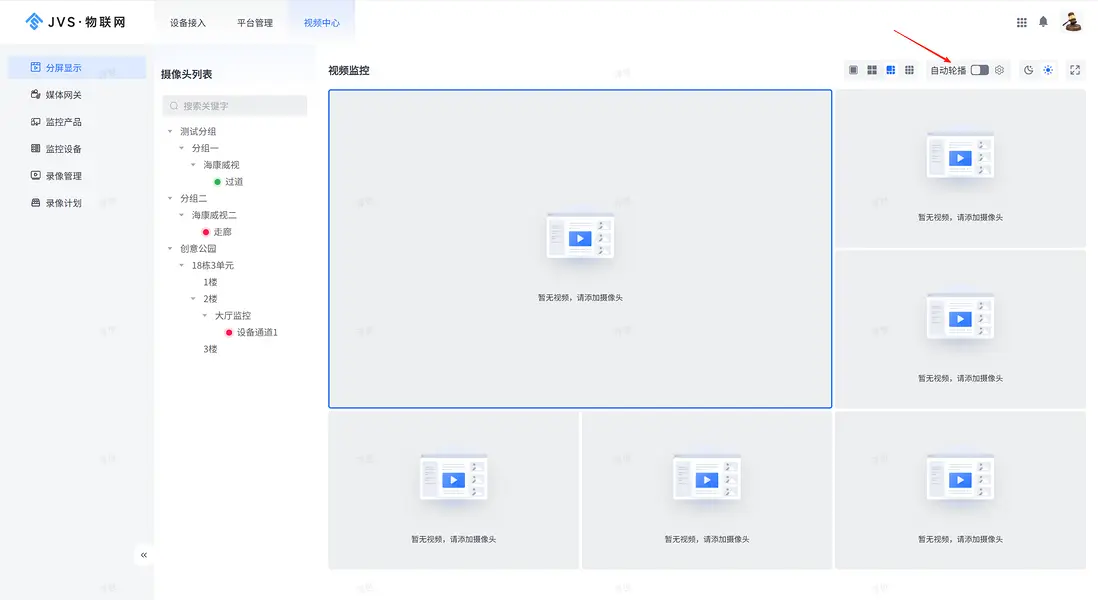The width and height of the screenshot is (1098, 600).
Task: Click red status dot beside 设备通道1
Action: click(x=229, y=333)
